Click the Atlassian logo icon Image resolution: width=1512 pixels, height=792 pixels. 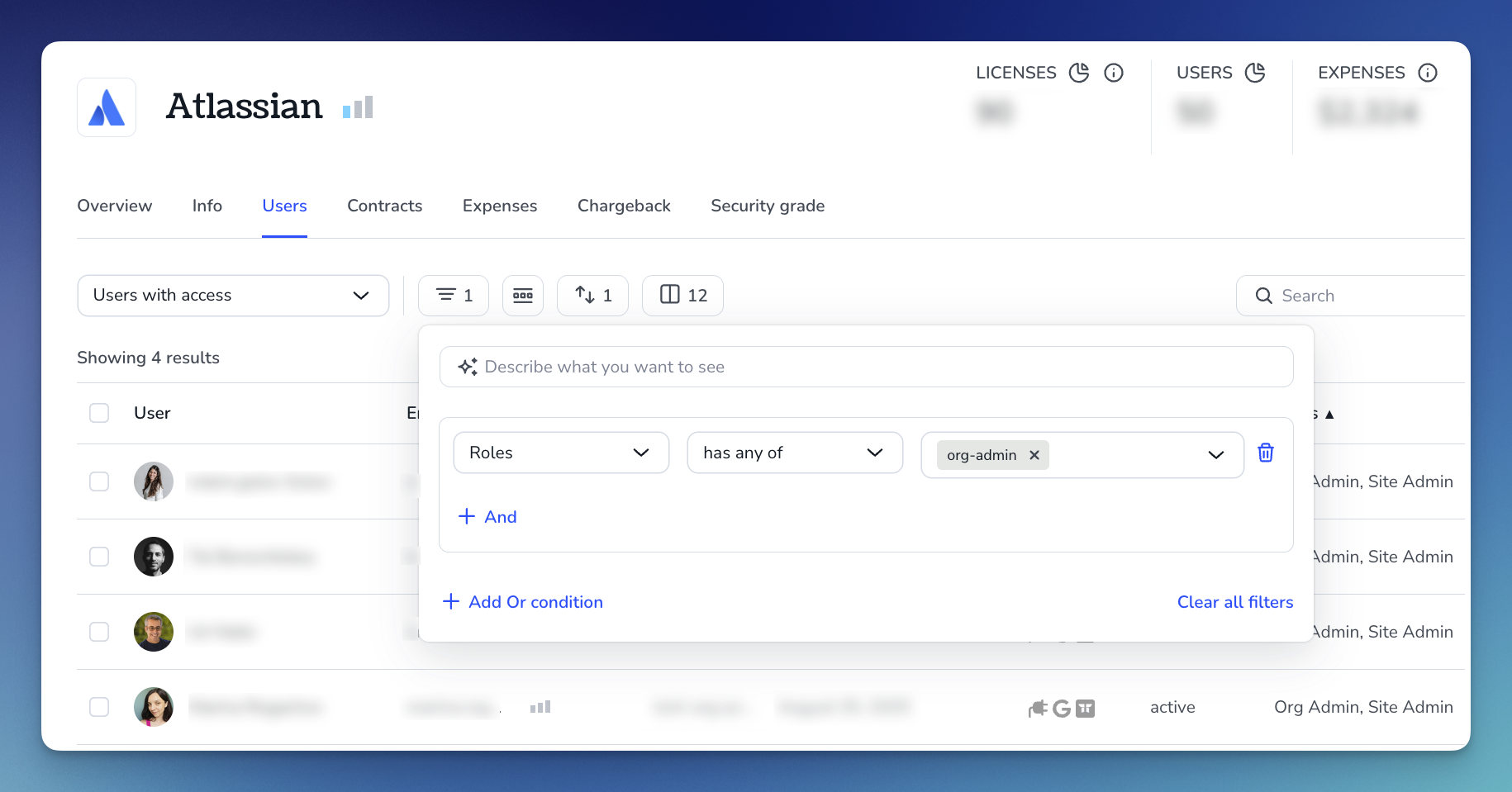pos(107,107)
